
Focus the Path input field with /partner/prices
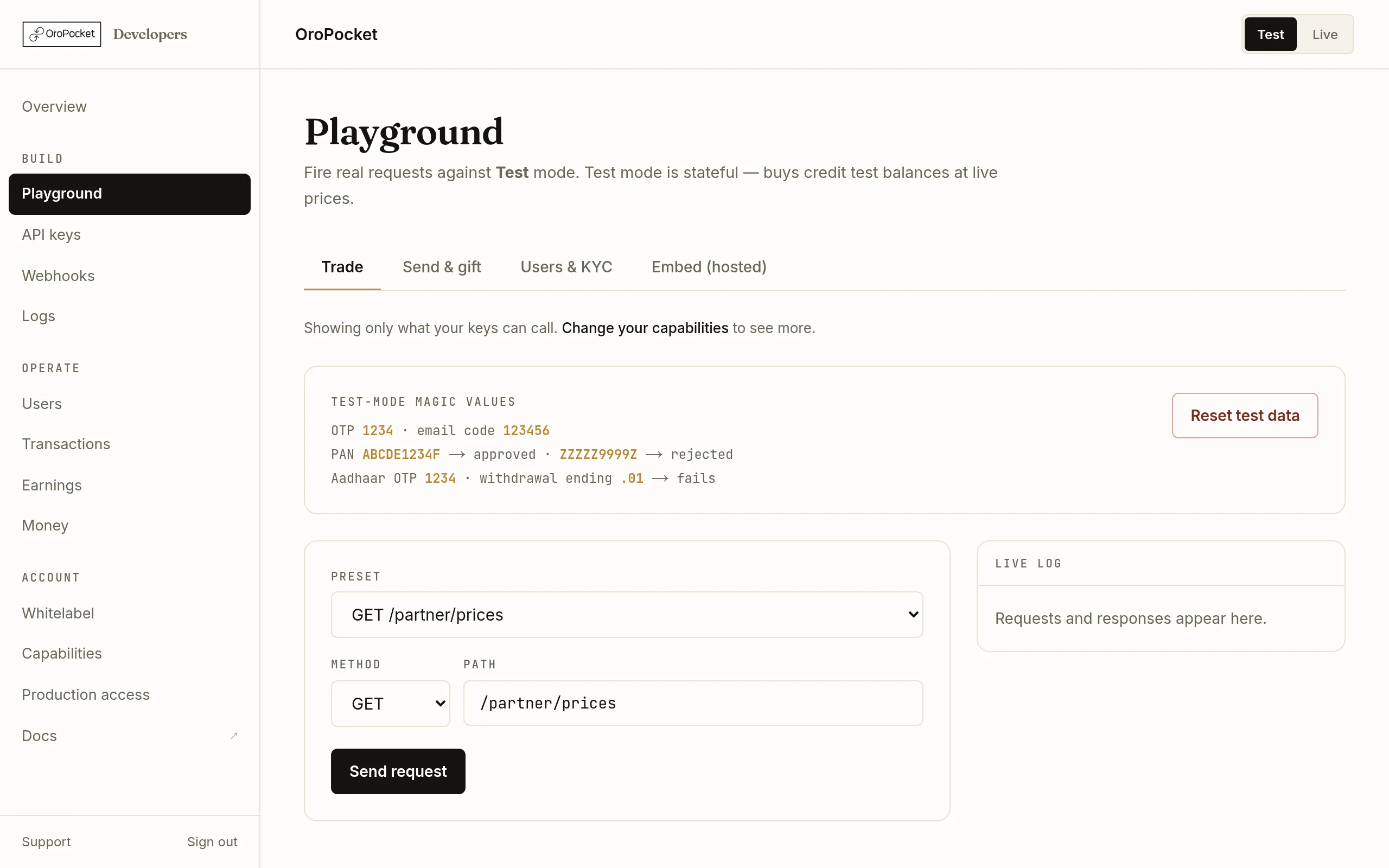(693, 704)
